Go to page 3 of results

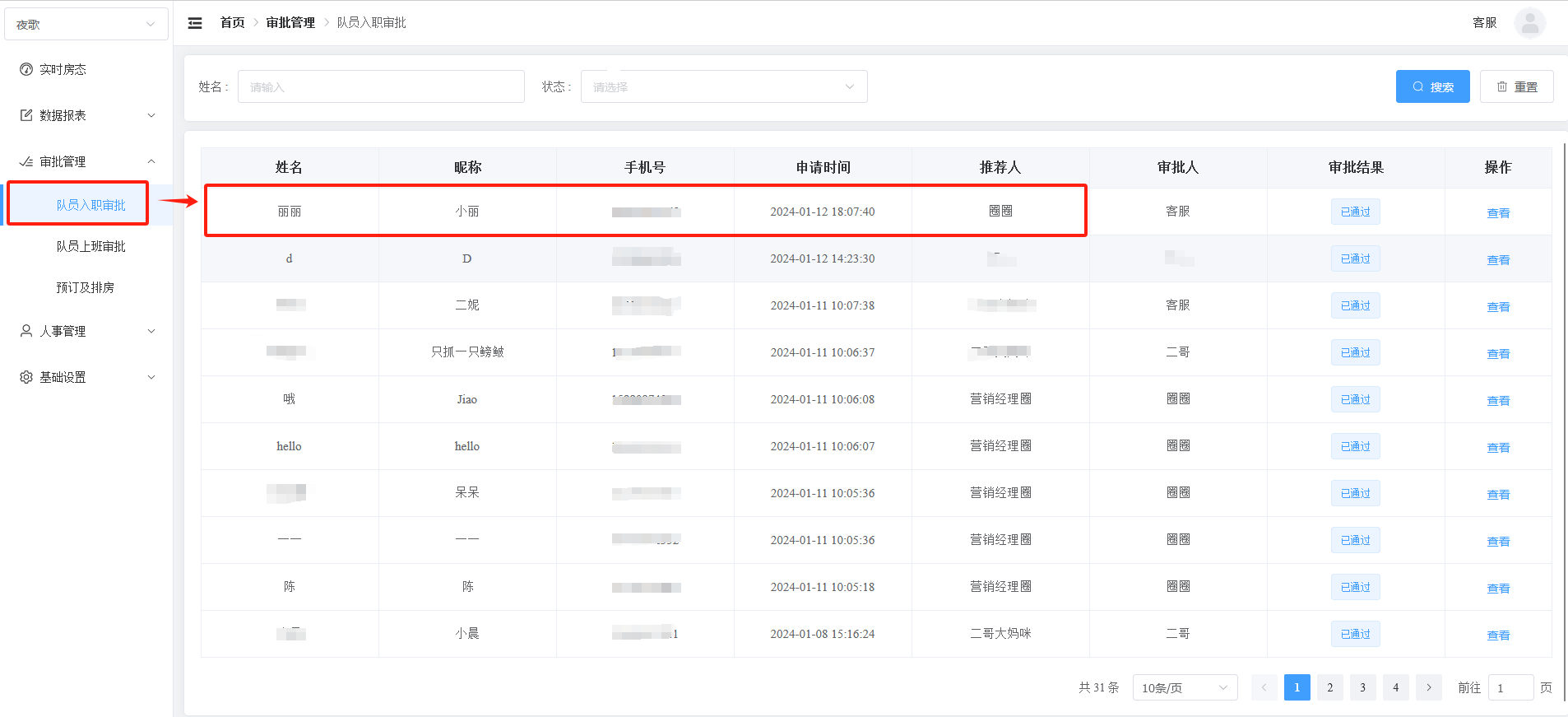[1362, 687]
